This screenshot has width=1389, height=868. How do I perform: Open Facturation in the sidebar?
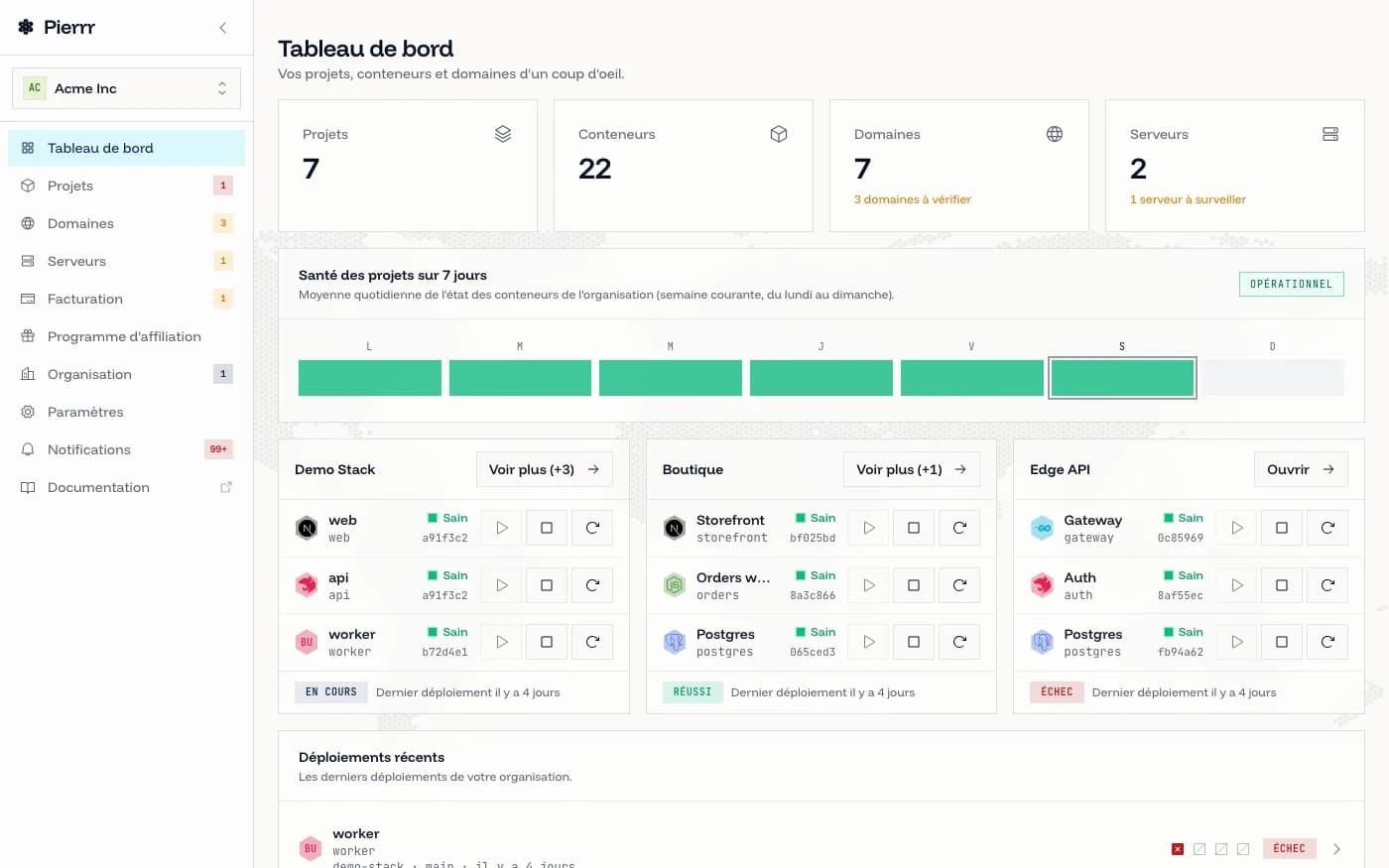click(x=126, y=299)
